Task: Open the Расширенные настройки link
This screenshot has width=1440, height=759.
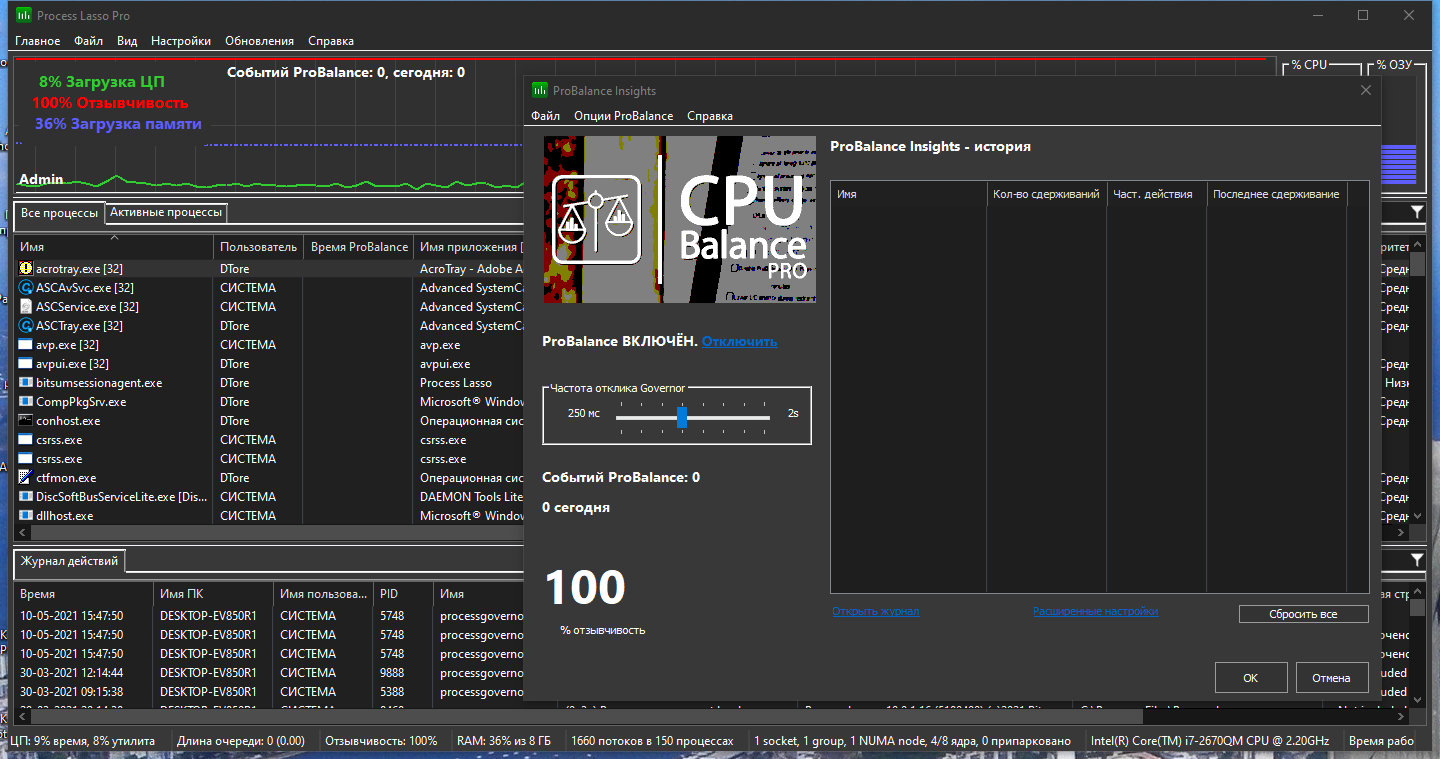Action: tap(1095, 611)
